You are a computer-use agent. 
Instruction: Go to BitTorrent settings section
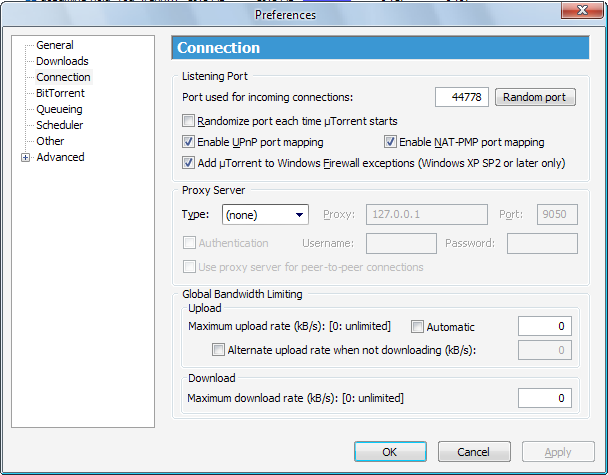60,93
